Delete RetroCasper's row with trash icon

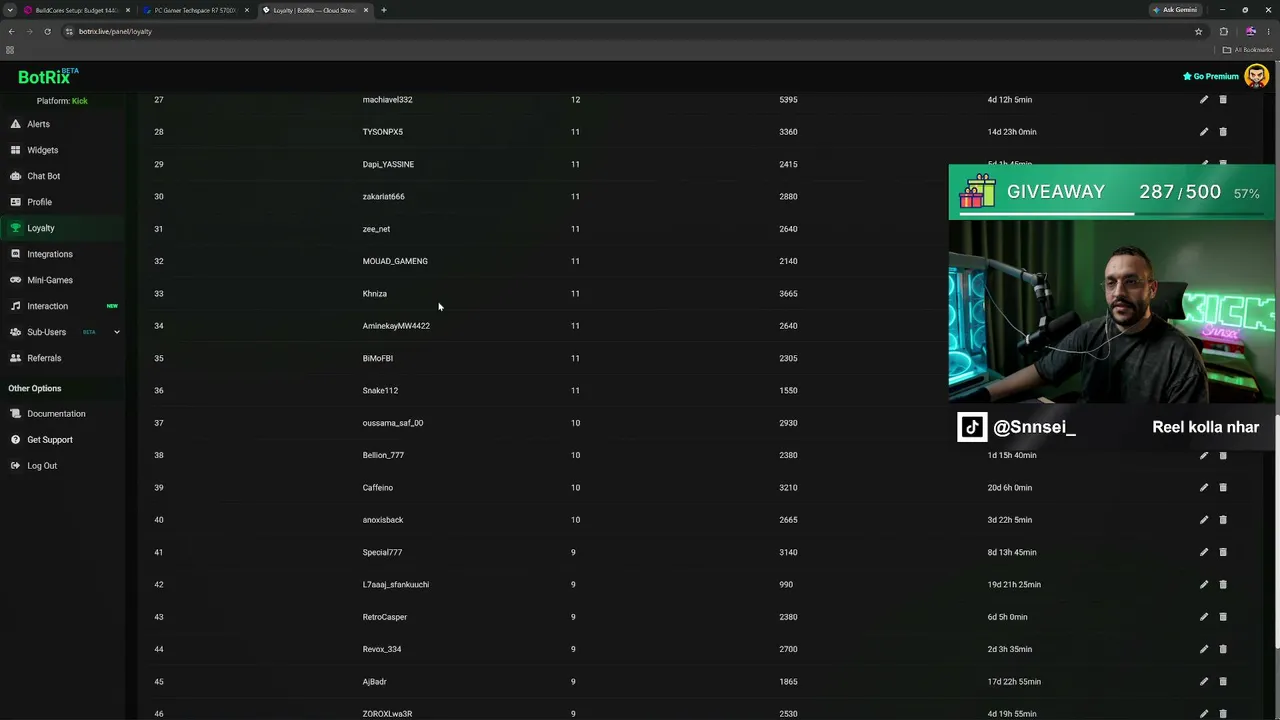(1223, 617)
